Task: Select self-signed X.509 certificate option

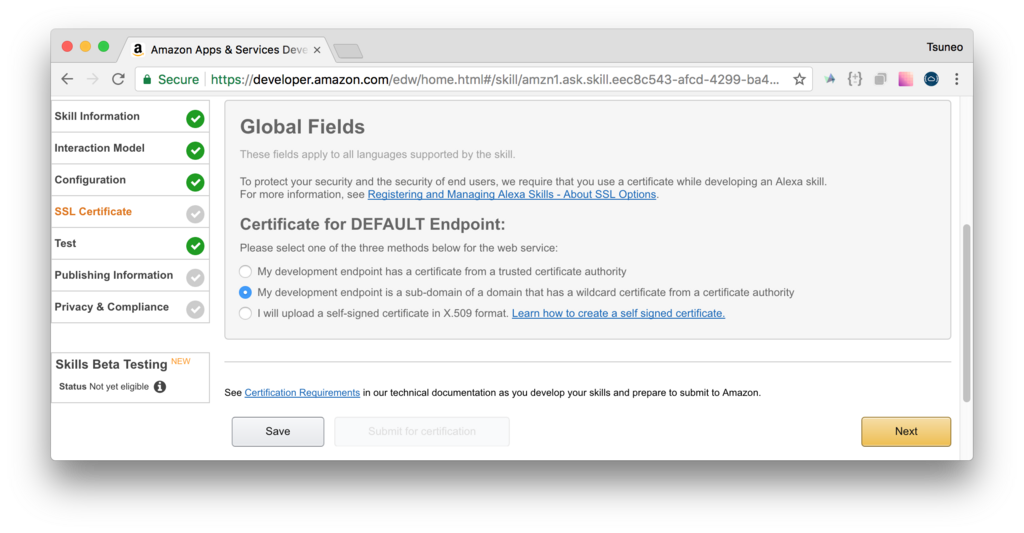Action: click(x=246, y=314)
